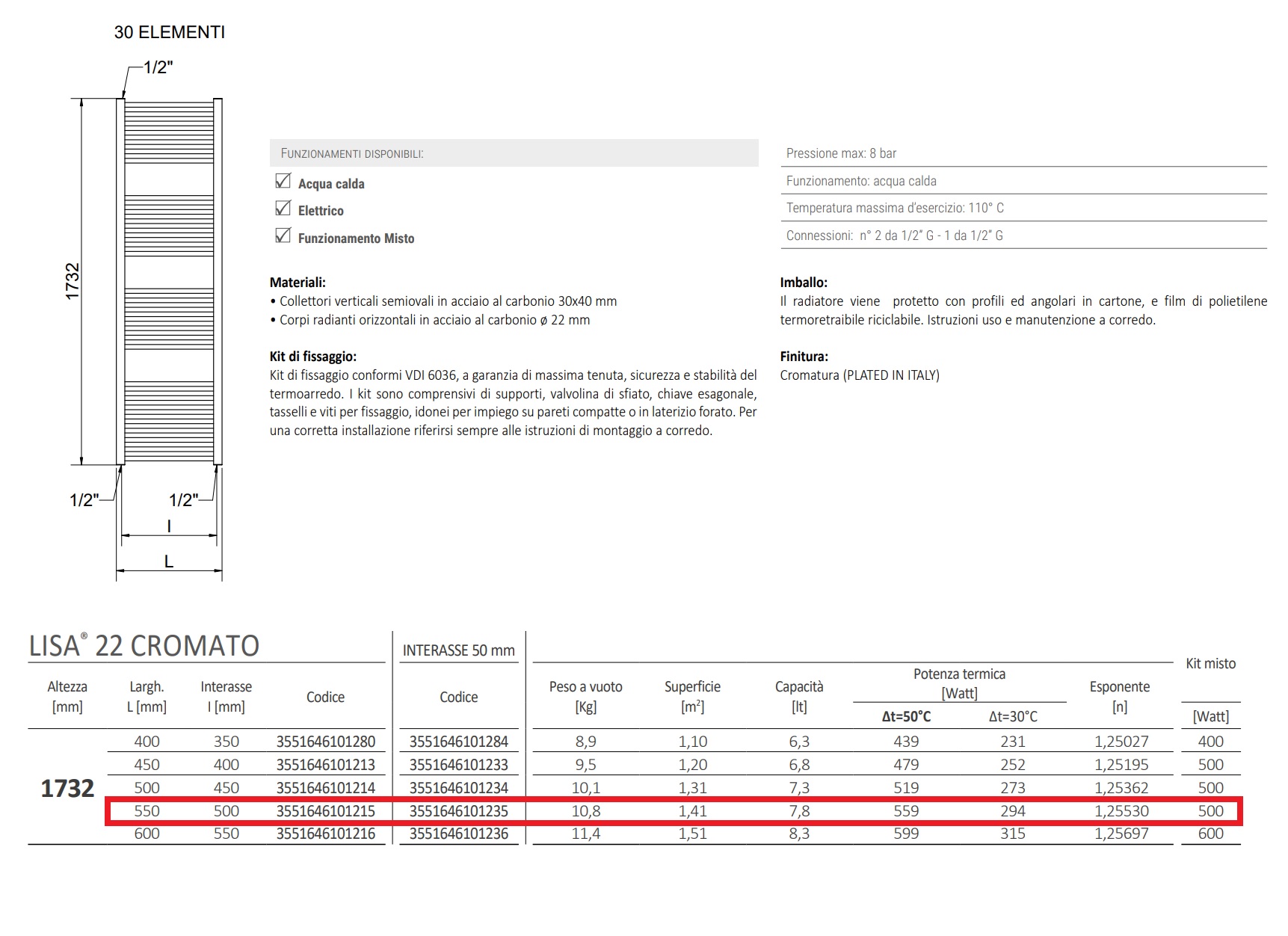Screen dimensions: 1288x936
Task: Toggle the Elettrico checkbox
Action: pyautogui.click(x=283, y=209)
